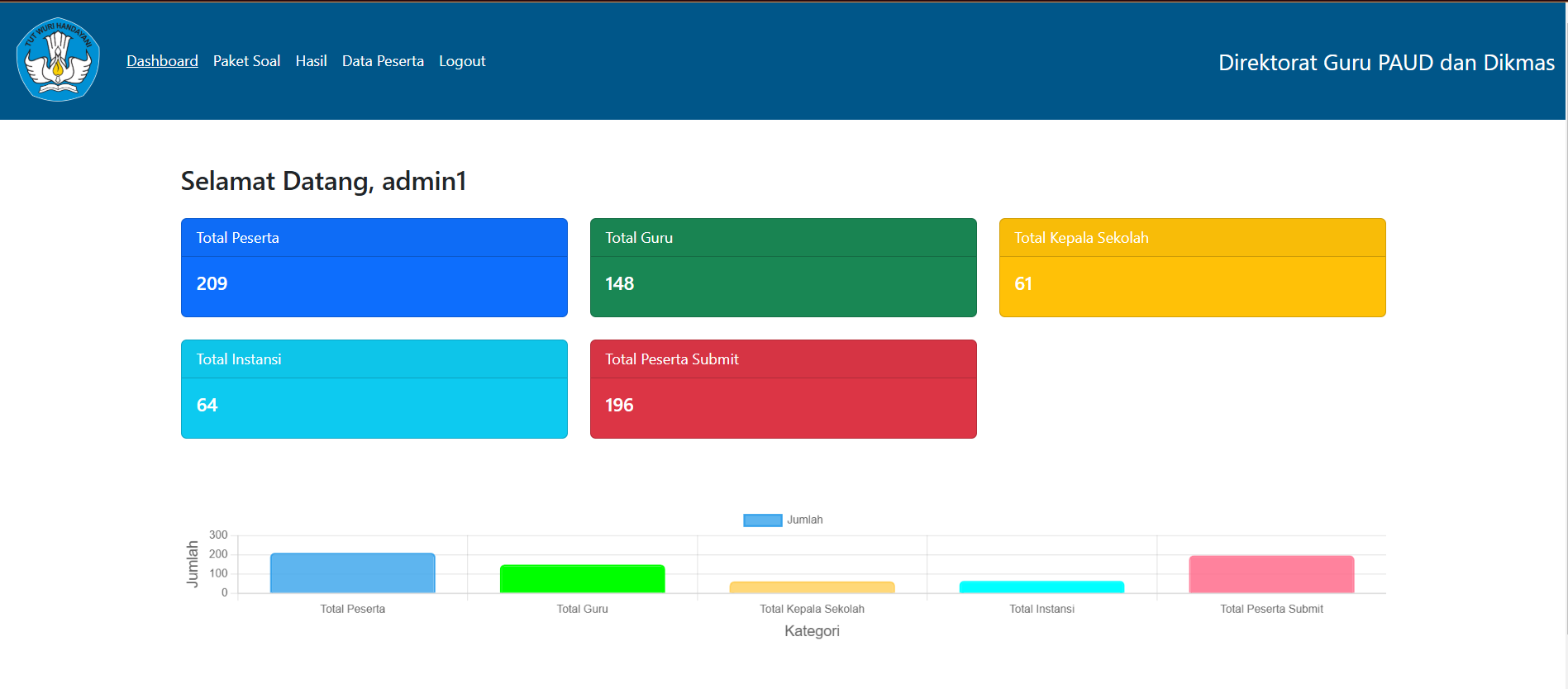
Task: Click the pink Total Peserta Submit bar
Action: tap(1271, 574)
